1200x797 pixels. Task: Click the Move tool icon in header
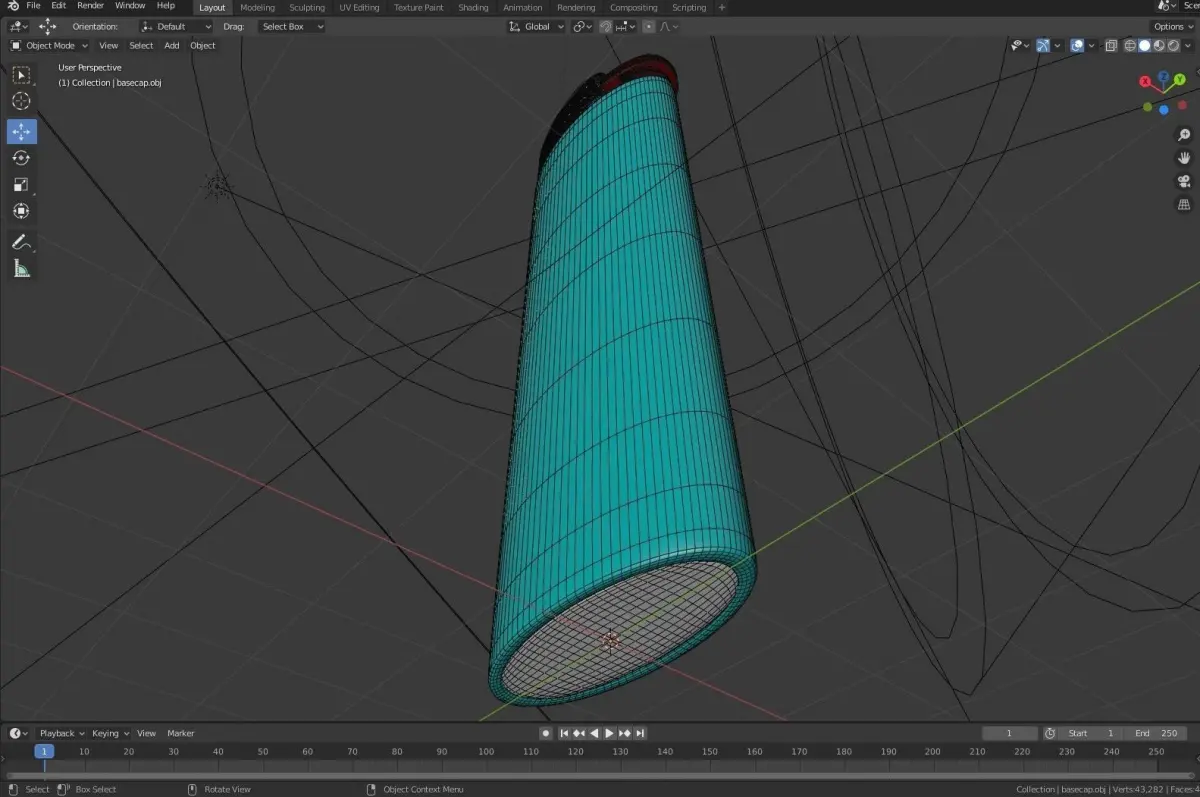(47, 27)
